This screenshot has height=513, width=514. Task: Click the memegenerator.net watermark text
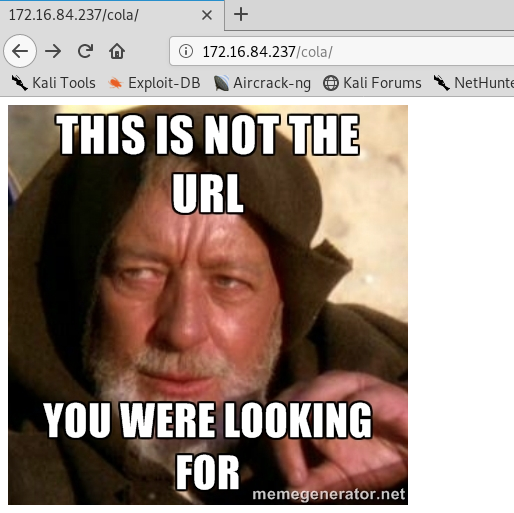point(329,494)
